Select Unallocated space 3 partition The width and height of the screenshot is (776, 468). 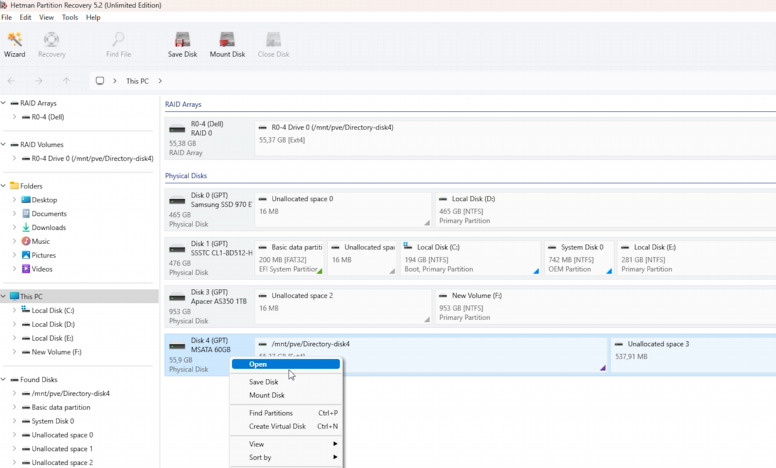tap(693, 354)
